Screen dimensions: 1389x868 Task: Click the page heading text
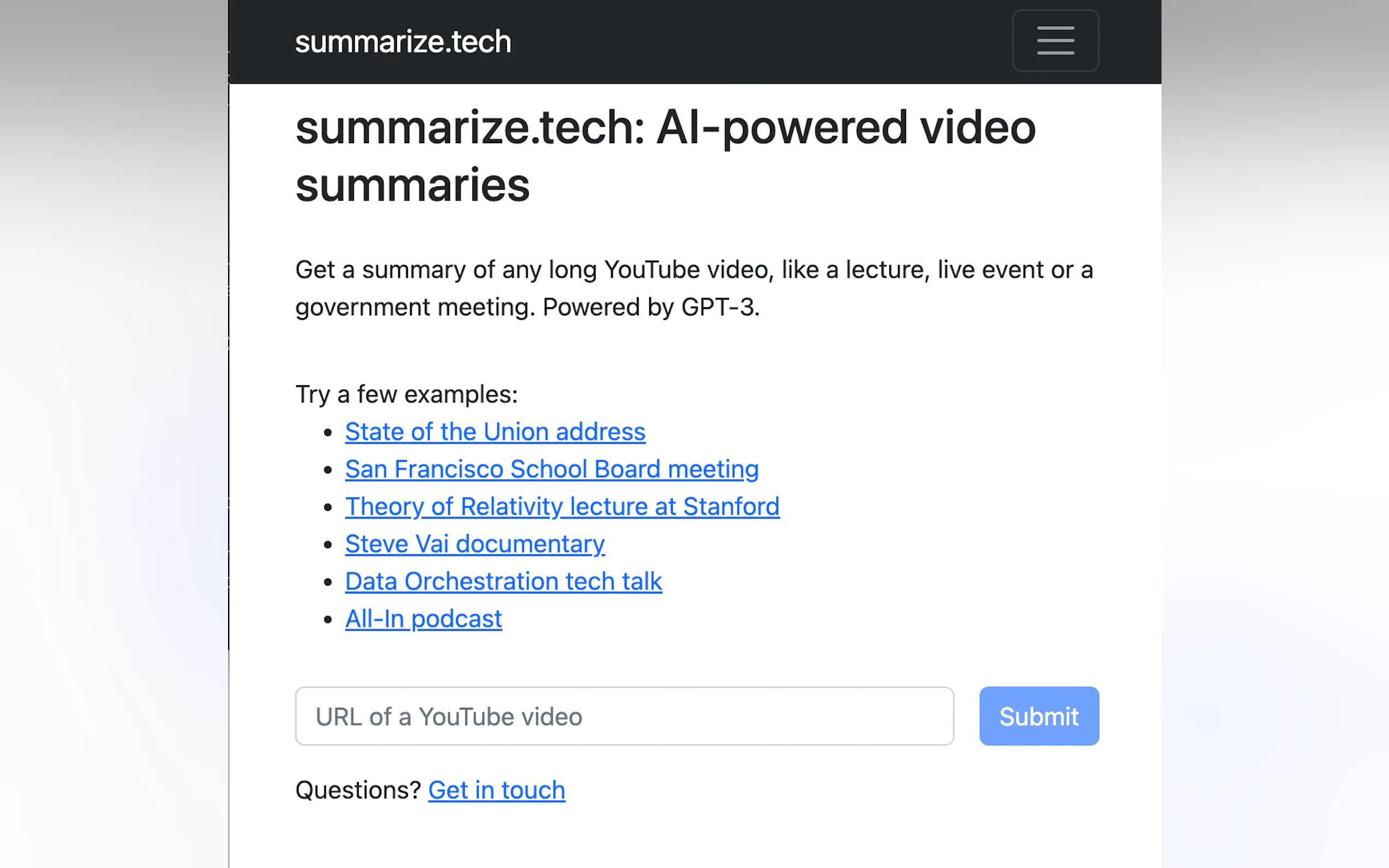(666, 155)
